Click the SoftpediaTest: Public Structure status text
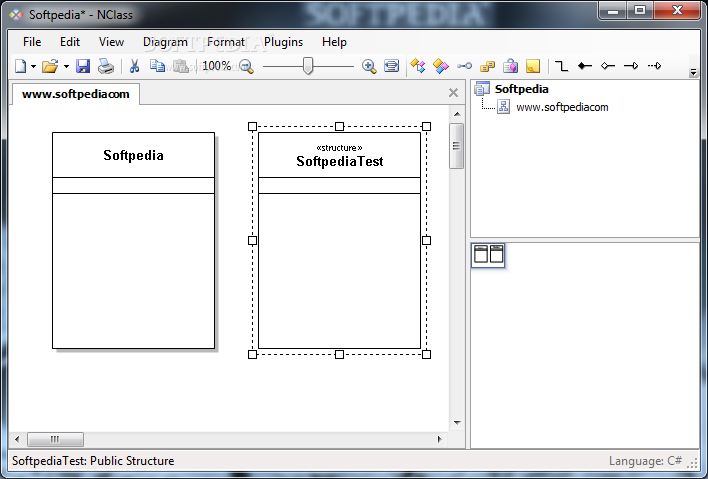The image size is (708, 479). [x=93, y=461]
